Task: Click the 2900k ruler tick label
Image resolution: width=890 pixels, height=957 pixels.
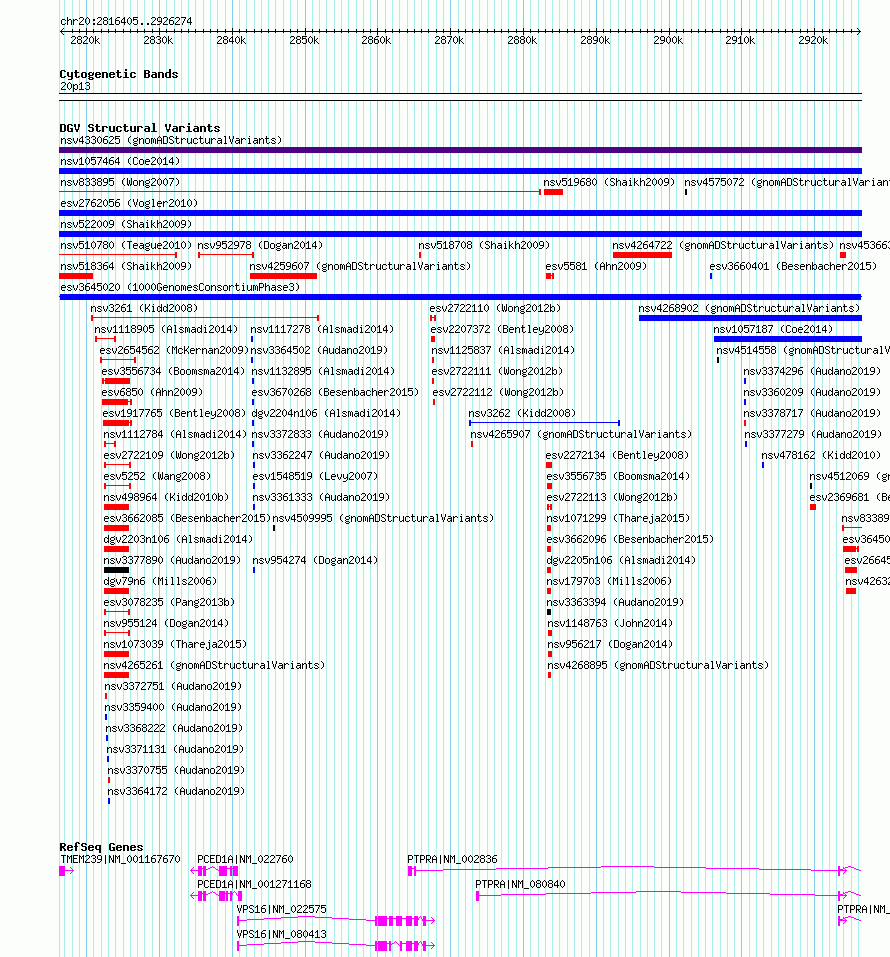Action: [x=668, y=40]
